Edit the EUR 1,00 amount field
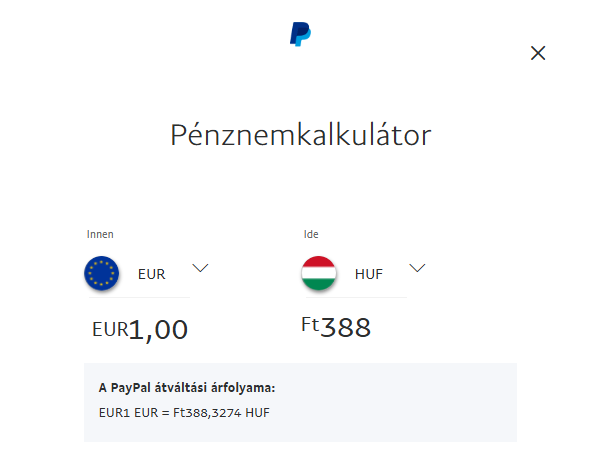The image size is (603, 465). coord(140,330)
